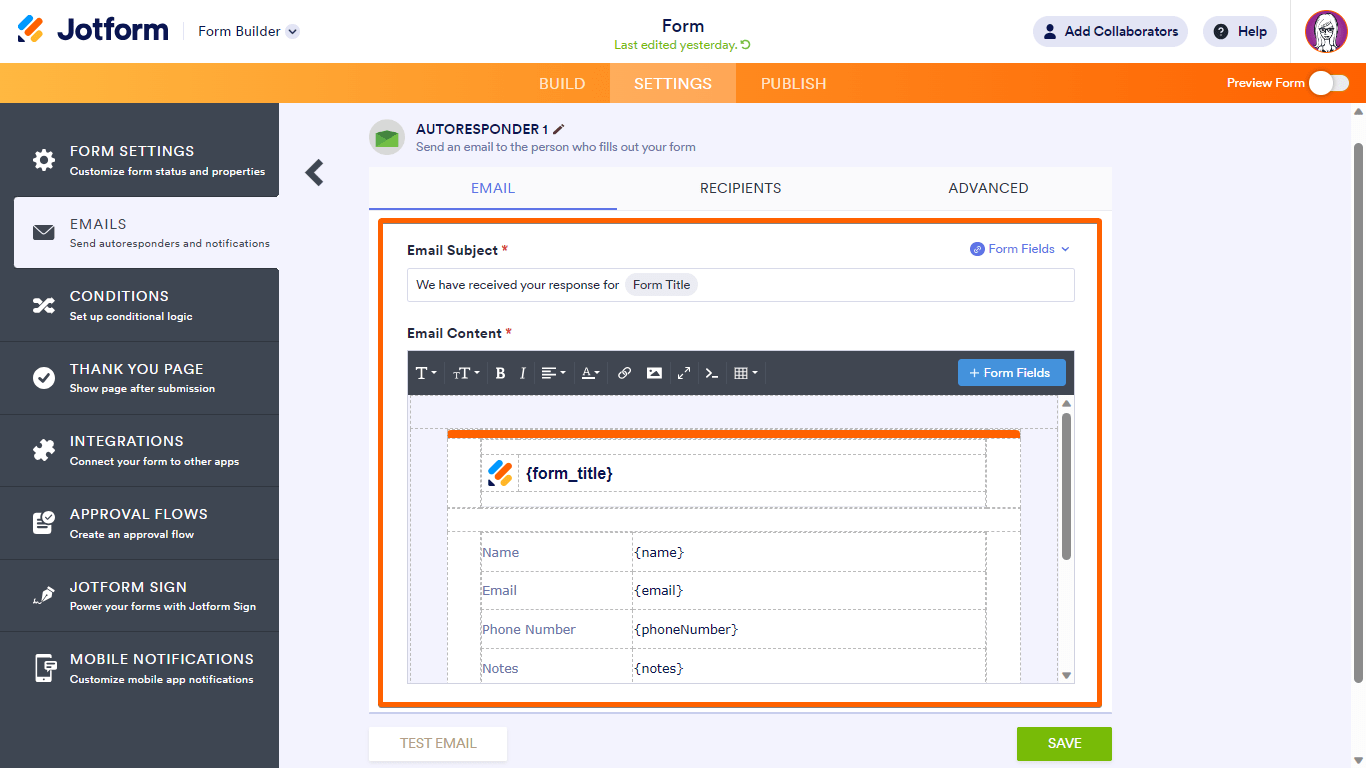
Task: Open the Form Builder dropdown
Action: click(x=249, y=31)
